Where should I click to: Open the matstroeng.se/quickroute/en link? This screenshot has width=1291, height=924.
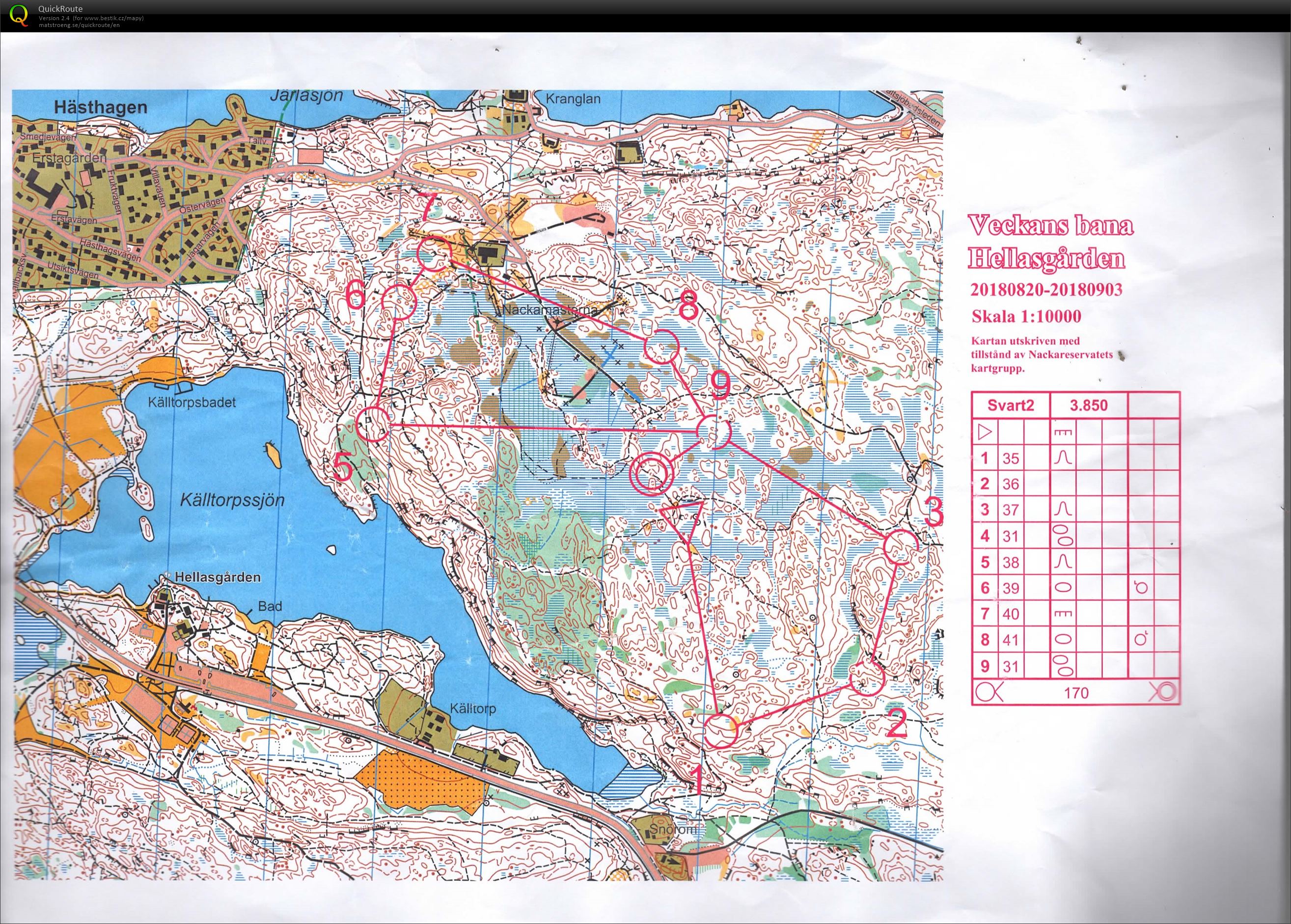pos(79,25)
